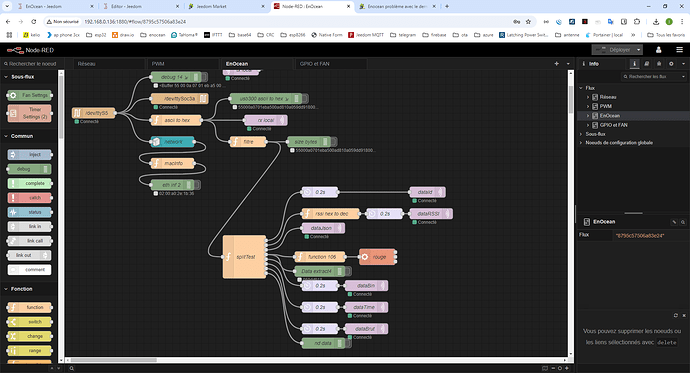Select the link out palette node
The width and height of the screenshot is (690, 373).
click(x=29, y=255)
